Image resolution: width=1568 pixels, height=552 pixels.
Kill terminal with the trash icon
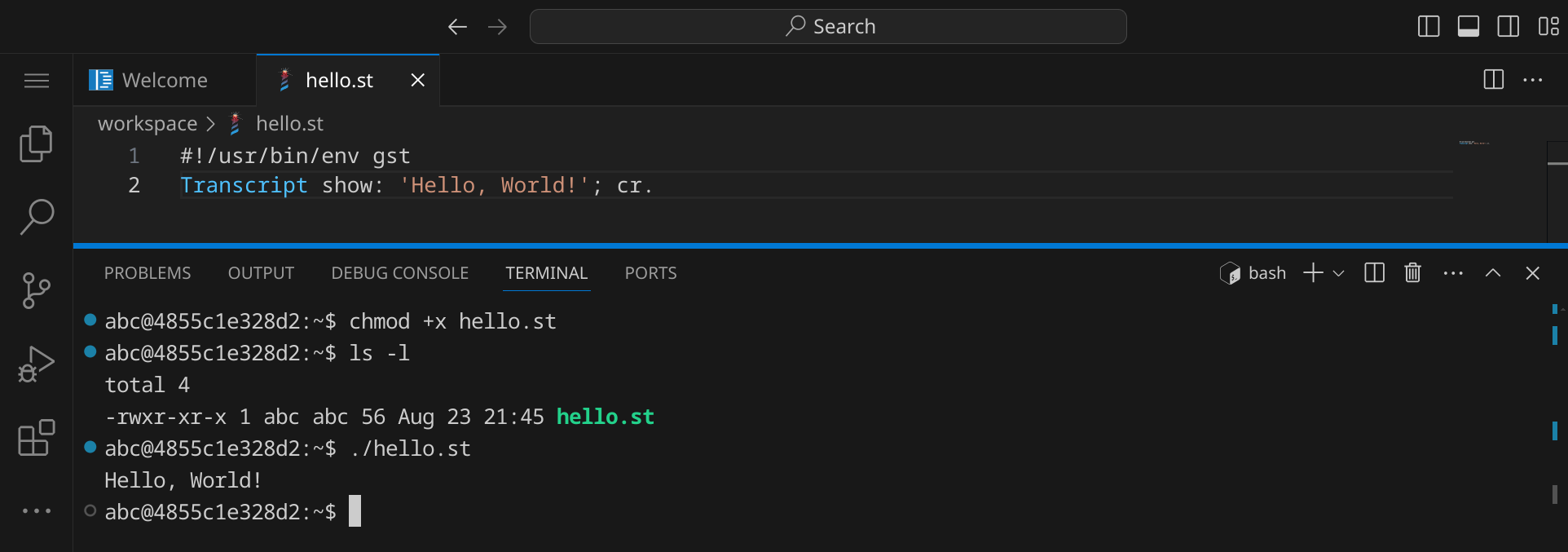point(1412,273)
